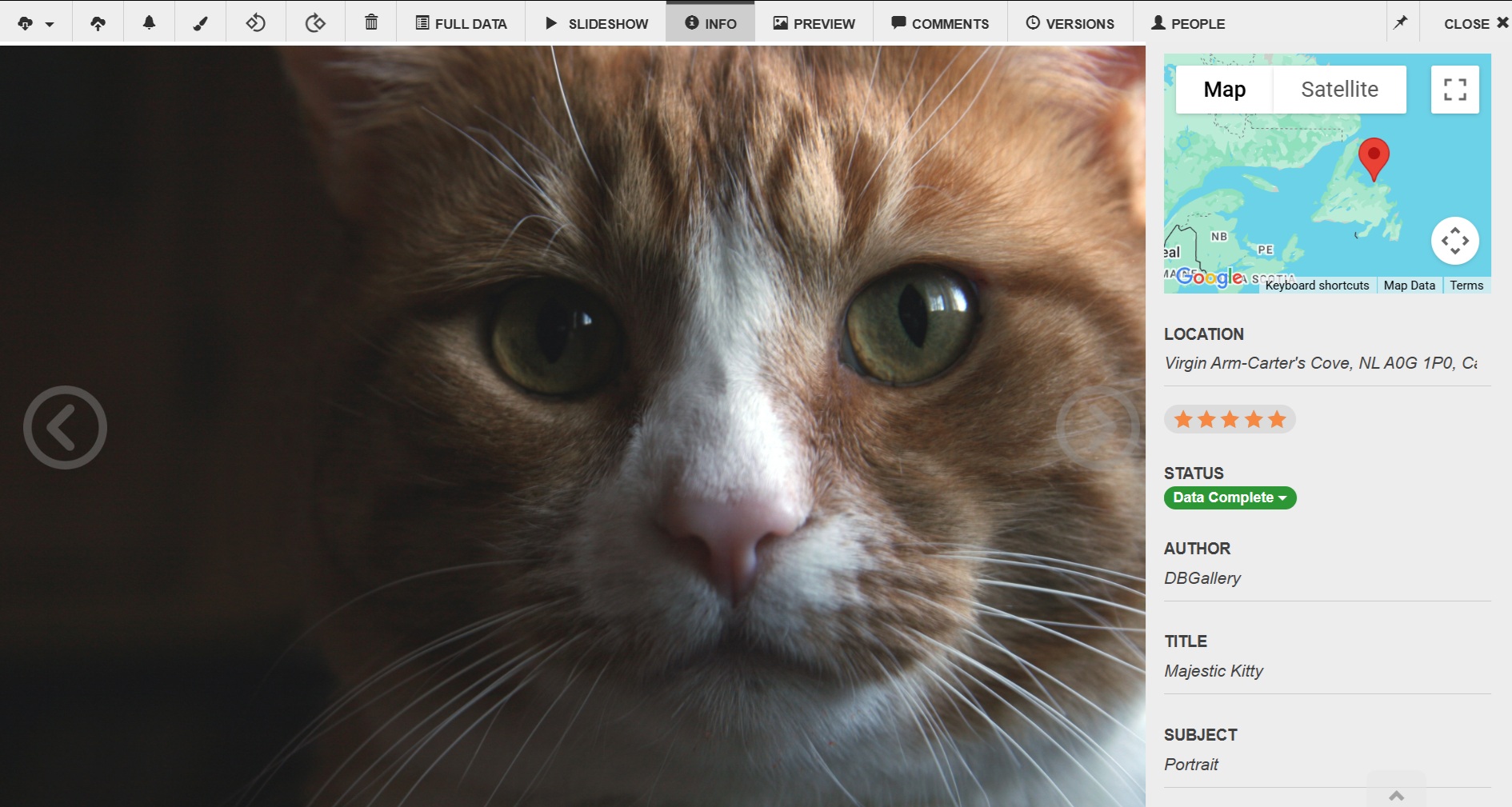The height and width of the screenshot is (807, 1512).
Task: Switch to the COMMENTS tab
Action: (x=940, y=23)
